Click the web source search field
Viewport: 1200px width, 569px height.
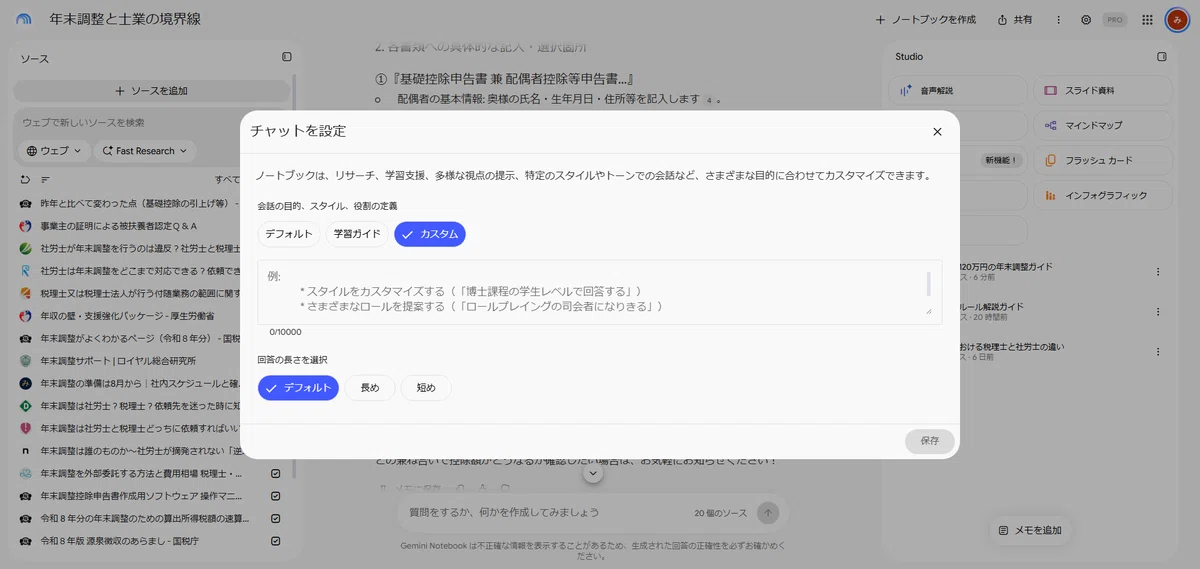point(150,123)
